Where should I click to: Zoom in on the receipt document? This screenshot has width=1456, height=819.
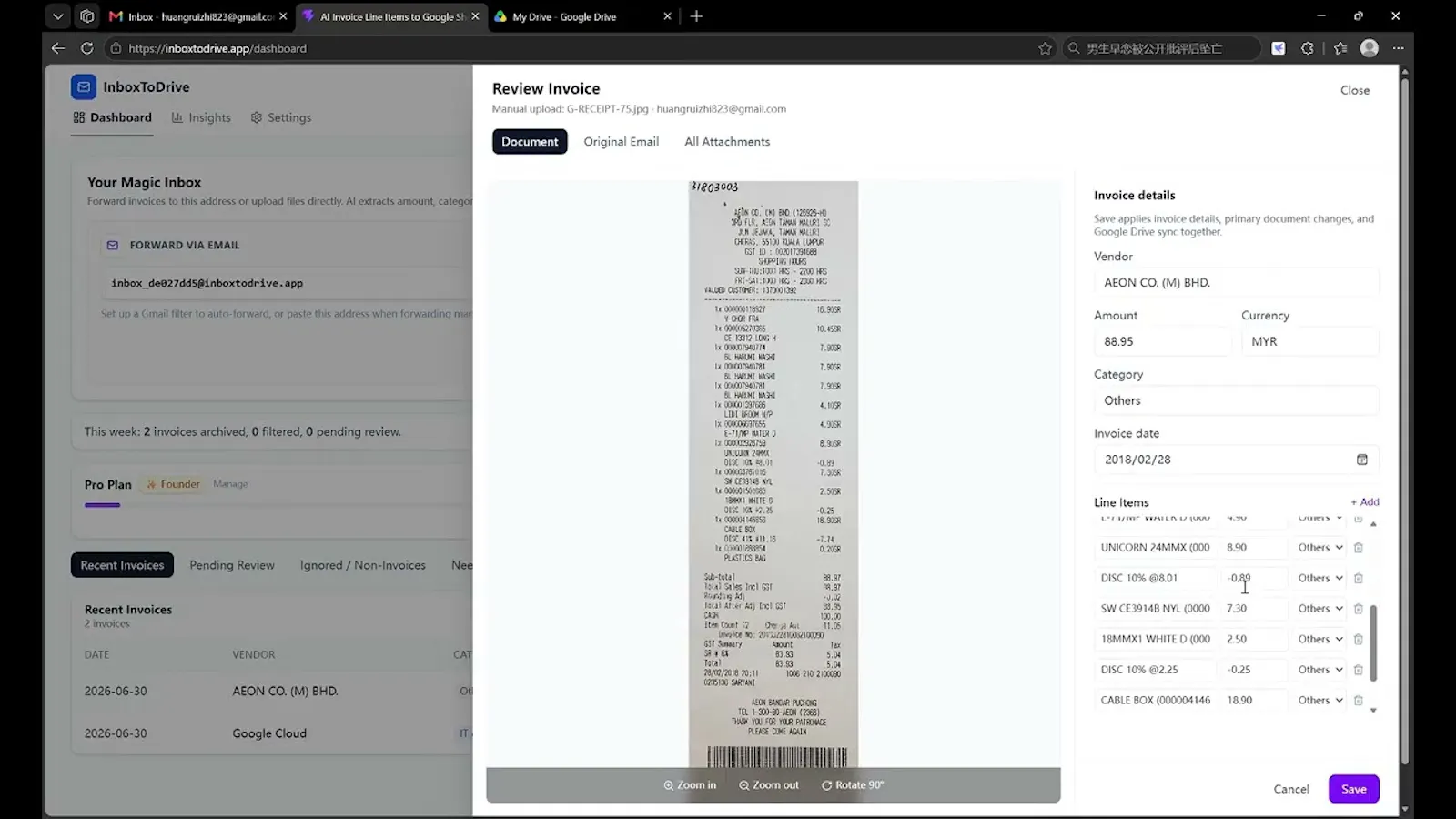click(690, 785)
